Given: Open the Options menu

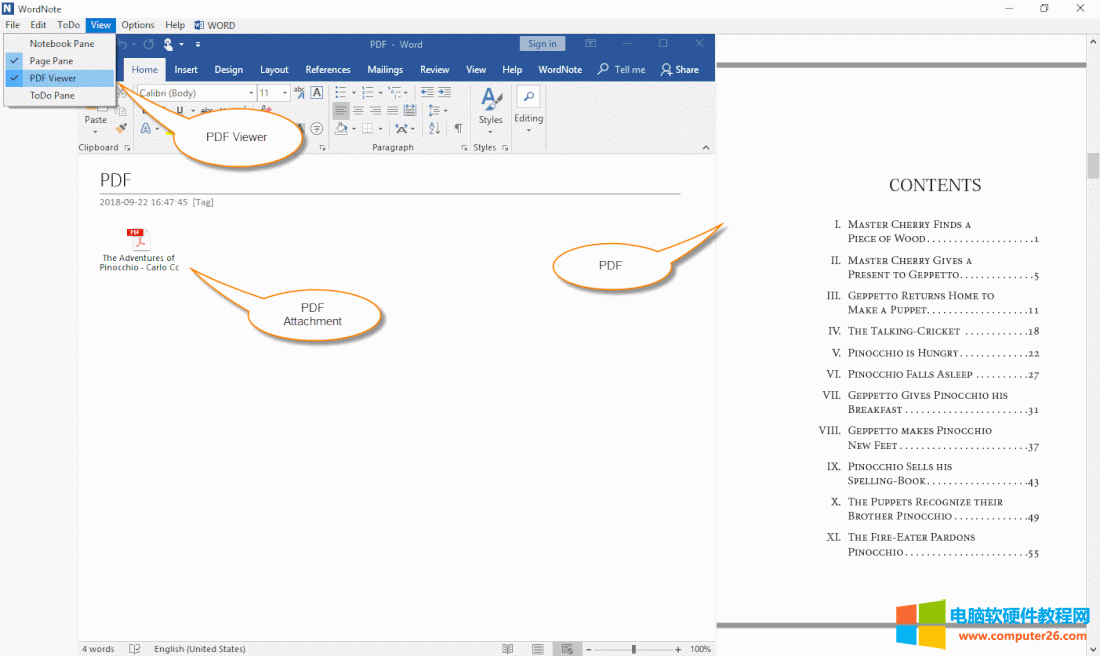Looking at the screenshot, I should (138, 25).
